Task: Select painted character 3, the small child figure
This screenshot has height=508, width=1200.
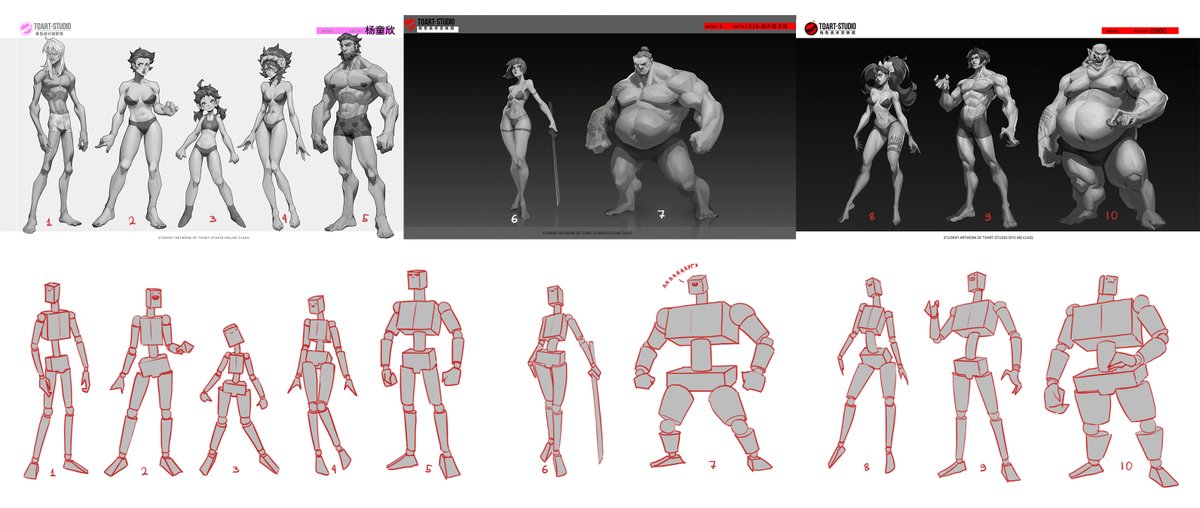Action: tap(210, 153)
